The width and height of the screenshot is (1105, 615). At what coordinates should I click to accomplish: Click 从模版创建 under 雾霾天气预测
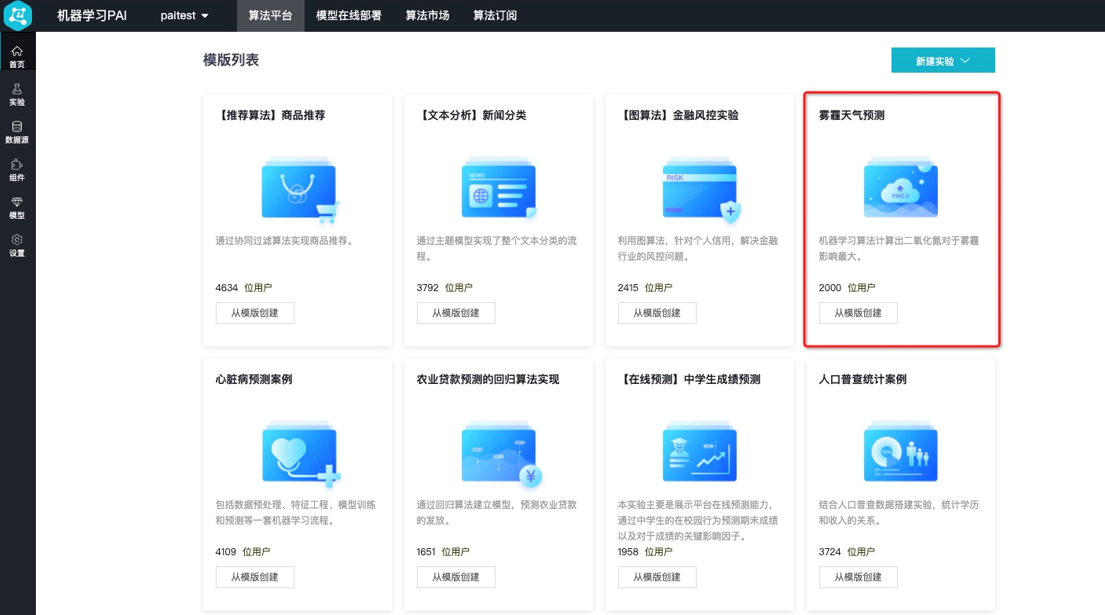click(858, 313)
